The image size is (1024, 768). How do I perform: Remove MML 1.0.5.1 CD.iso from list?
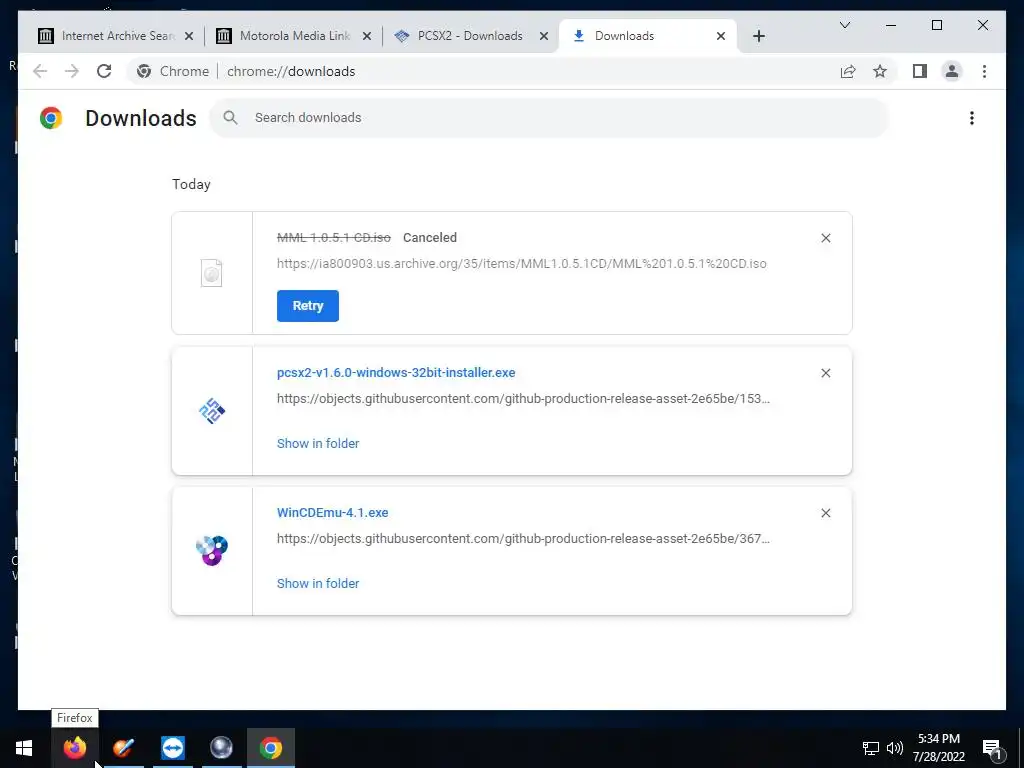pos(825,238)
